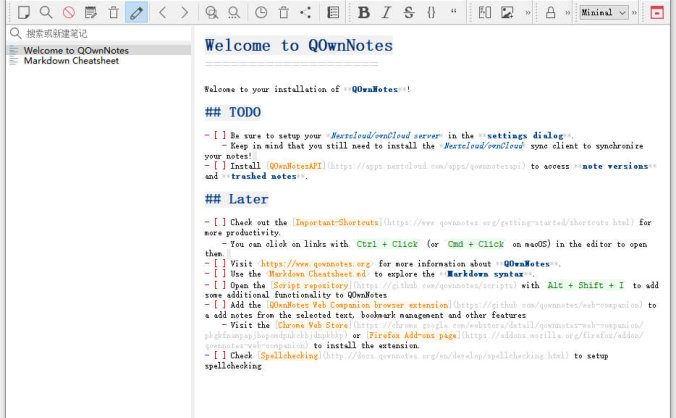This screenshot has width=676, height=418.
Task: Open find text in note magnifier icon
Action: coord(211,12)
